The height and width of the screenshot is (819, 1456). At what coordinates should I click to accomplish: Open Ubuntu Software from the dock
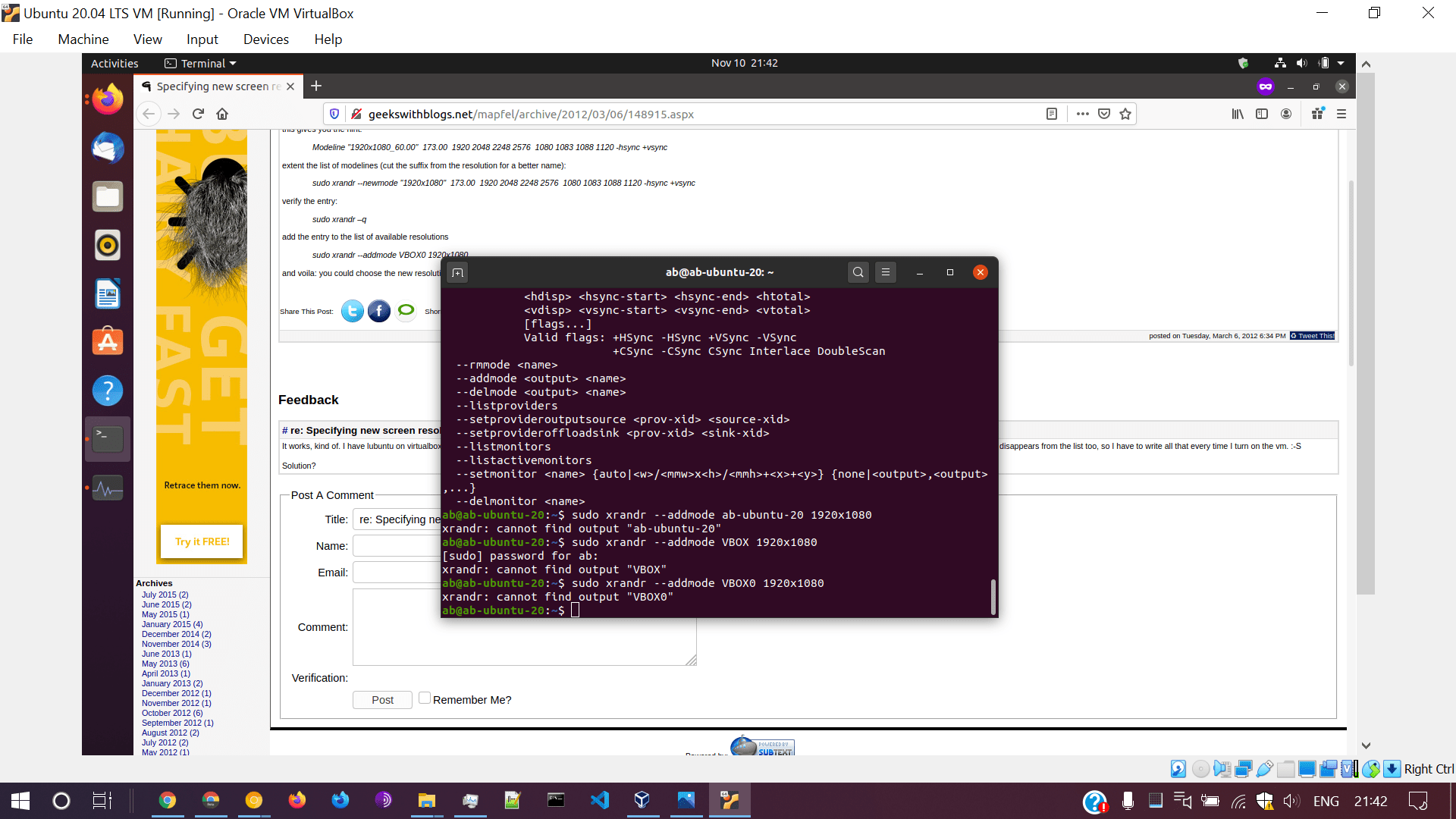pos(107,342)
